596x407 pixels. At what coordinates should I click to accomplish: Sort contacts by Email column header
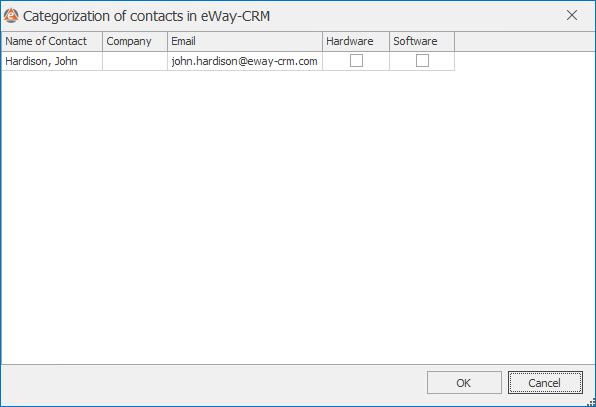[x=245, y=41]
